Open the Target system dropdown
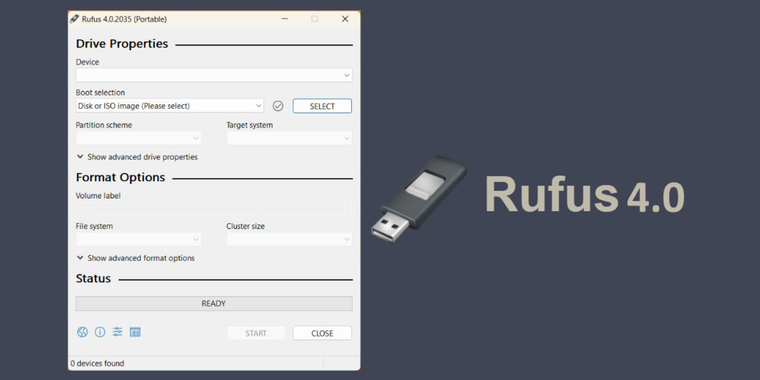 289,138
